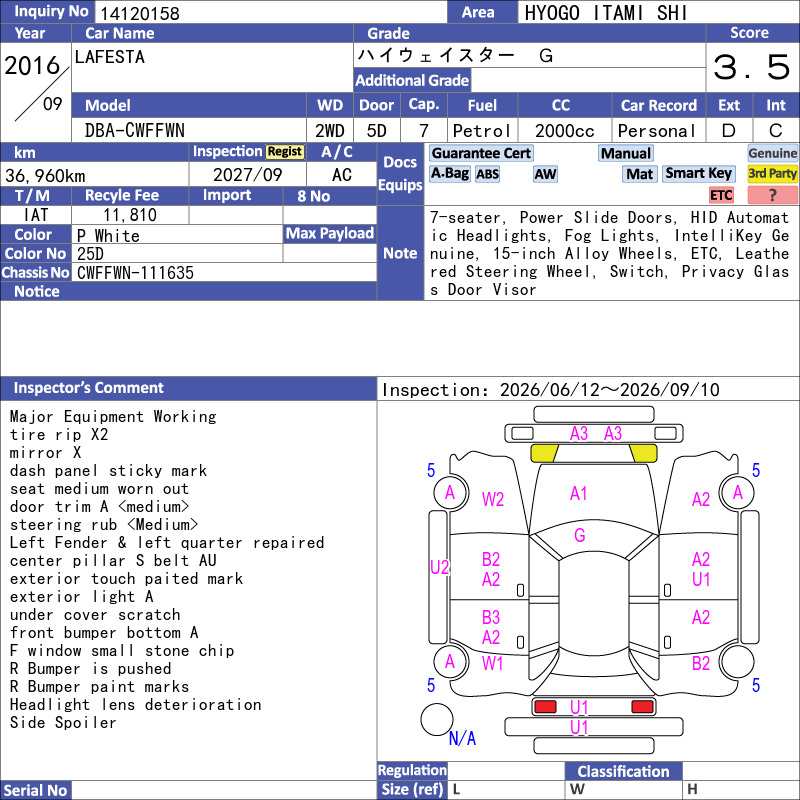Click color number 25D
This screenshot has height=800, width=800.
point(90,254)
